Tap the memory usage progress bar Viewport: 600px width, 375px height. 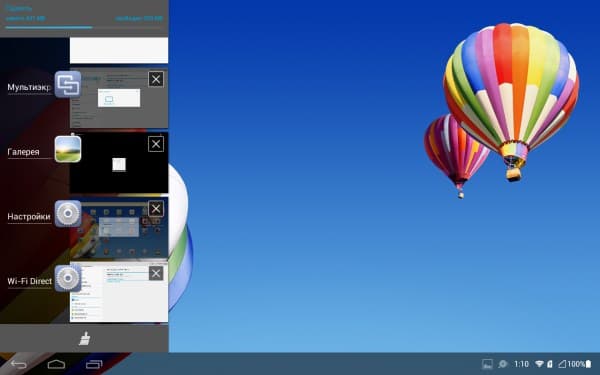point(84,28)
